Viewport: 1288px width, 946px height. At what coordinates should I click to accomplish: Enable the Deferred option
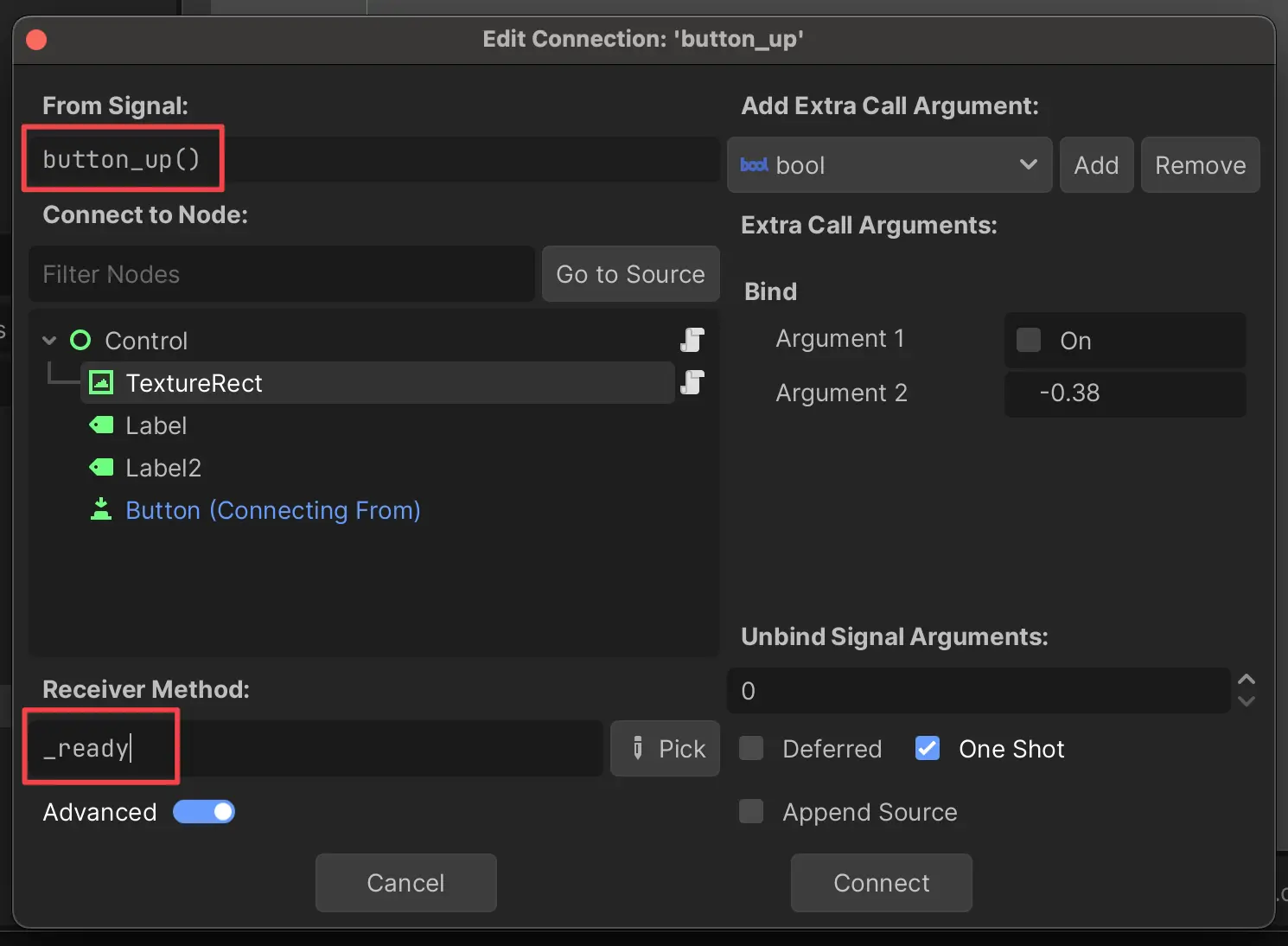click(750, 749)
